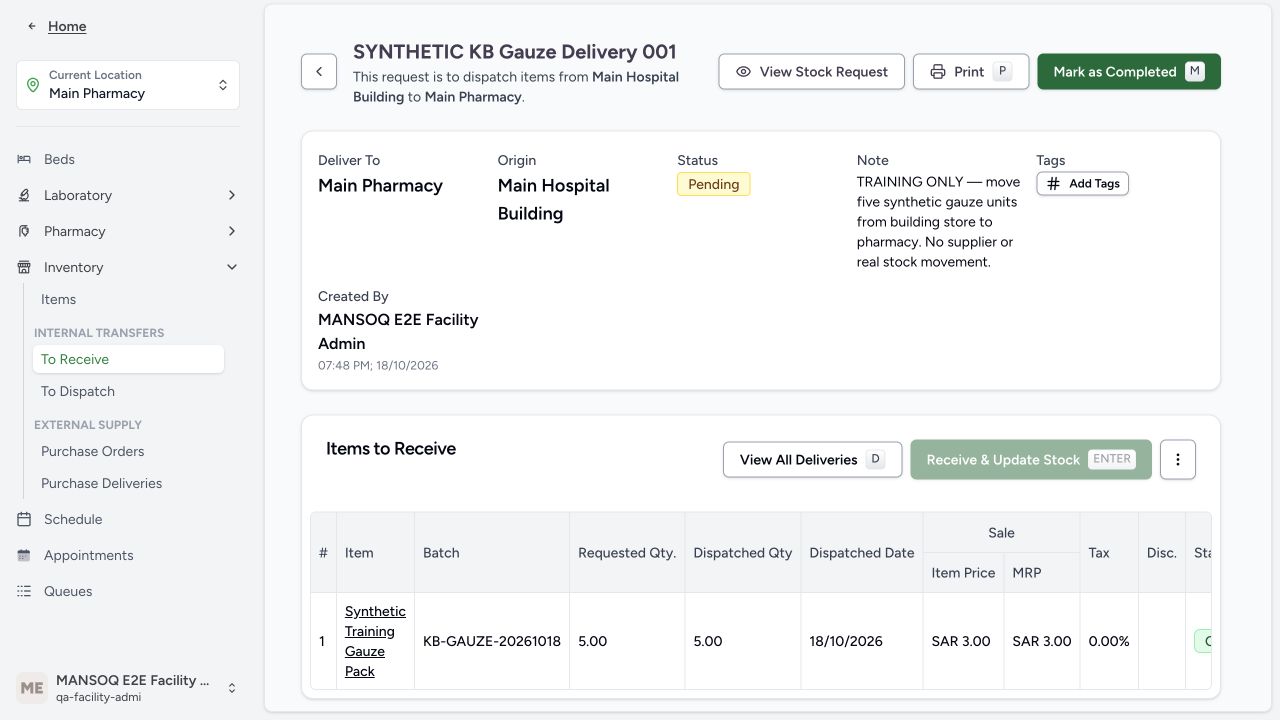Image resolution: width=1280 pixels, height=720 pixels.
Task: Collapse the Inventory section chevron
Action: pos(232,267)
